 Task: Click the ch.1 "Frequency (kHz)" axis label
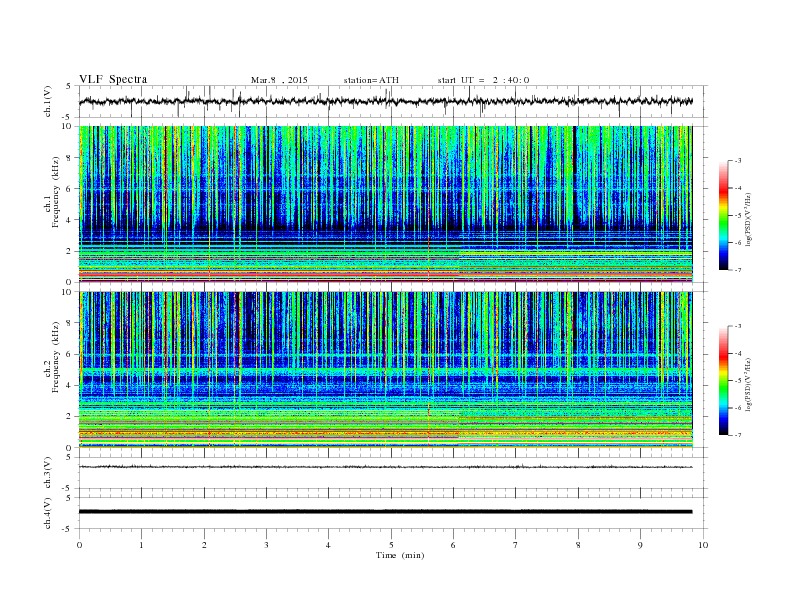(56, 192)
